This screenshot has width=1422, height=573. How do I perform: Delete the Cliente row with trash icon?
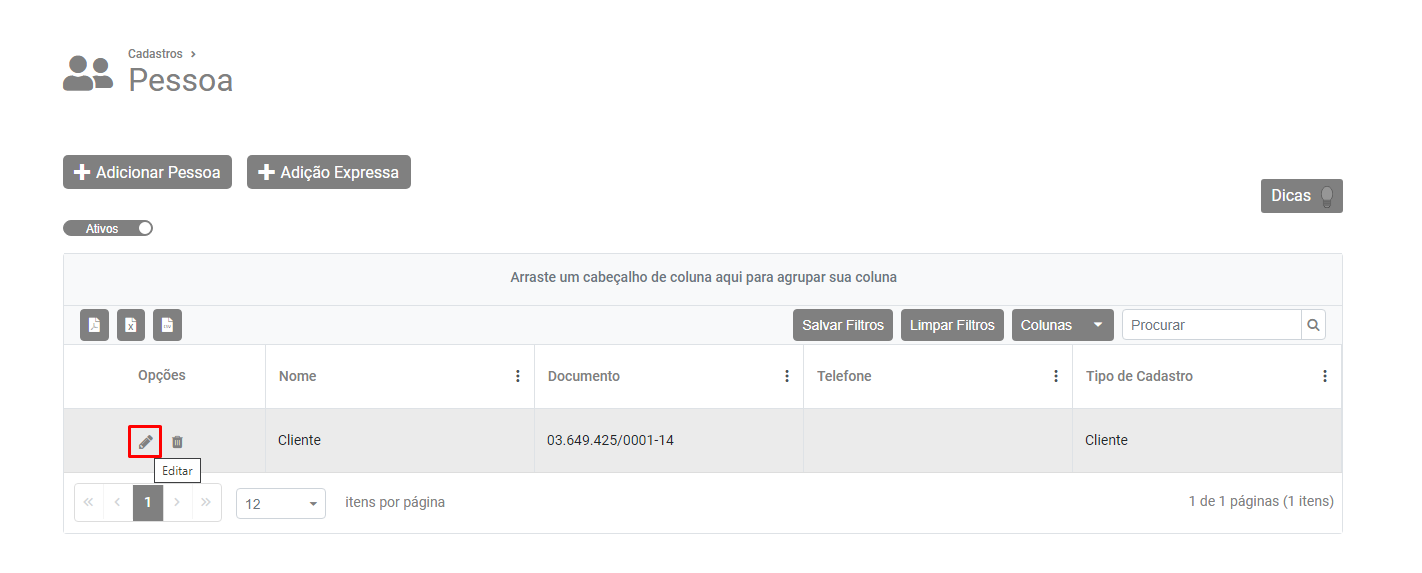point(177,441)
